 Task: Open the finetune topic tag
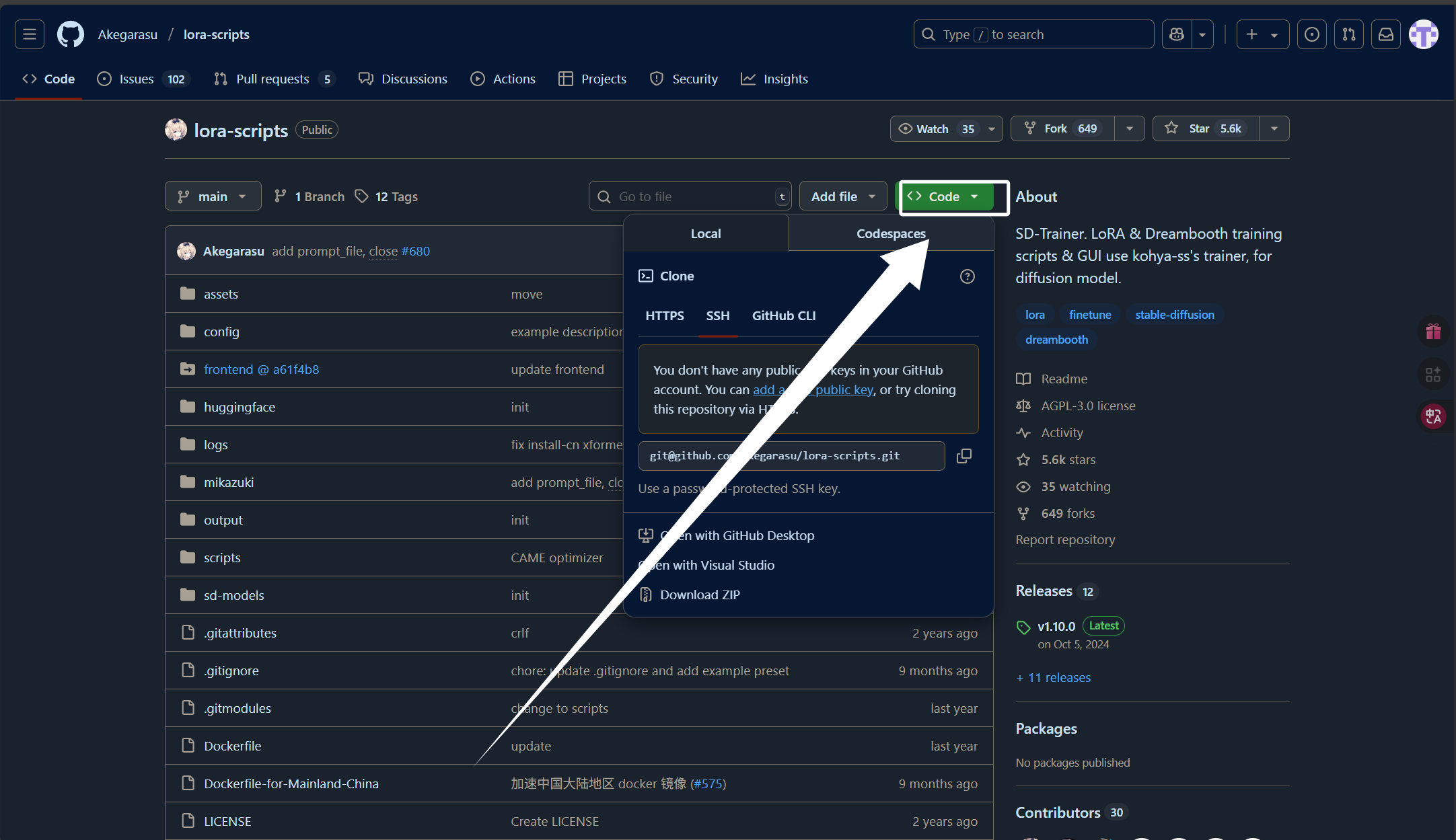click(x=1090, y=315)
